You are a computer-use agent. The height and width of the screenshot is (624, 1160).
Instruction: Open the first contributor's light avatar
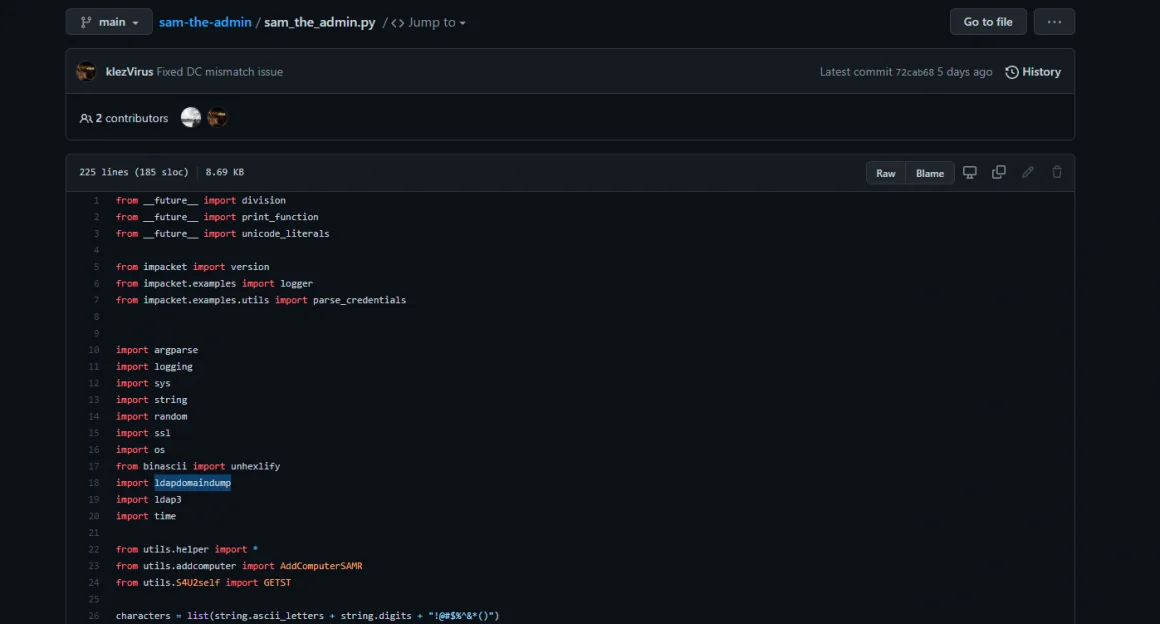(191, 117)
